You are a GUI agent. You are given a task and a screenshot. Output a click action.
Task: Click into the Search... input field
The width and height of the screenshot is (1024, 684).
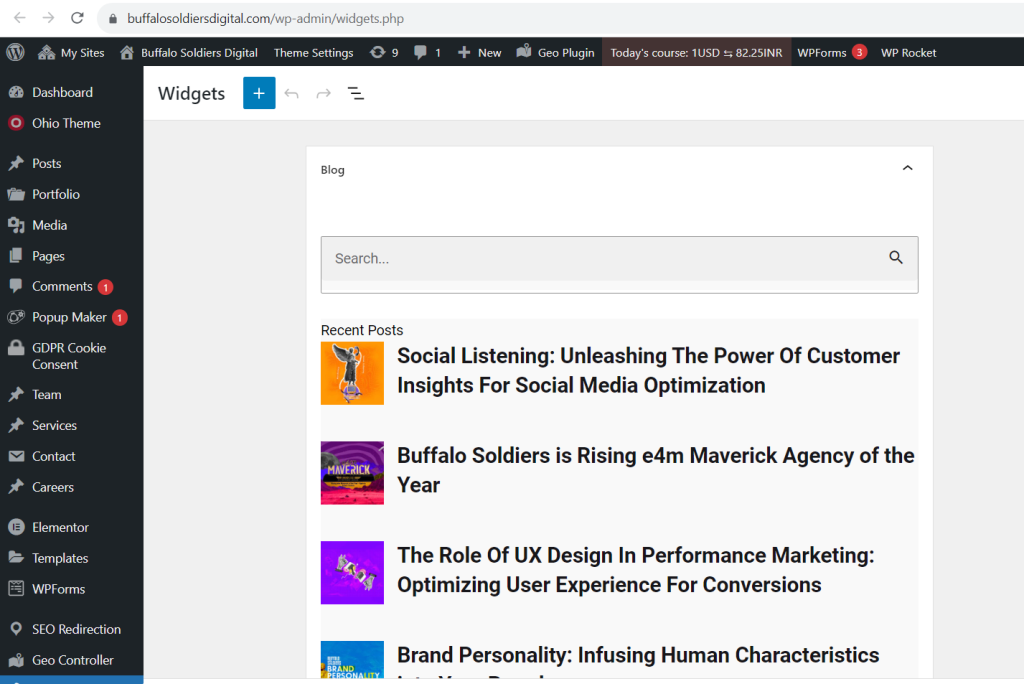600,258
